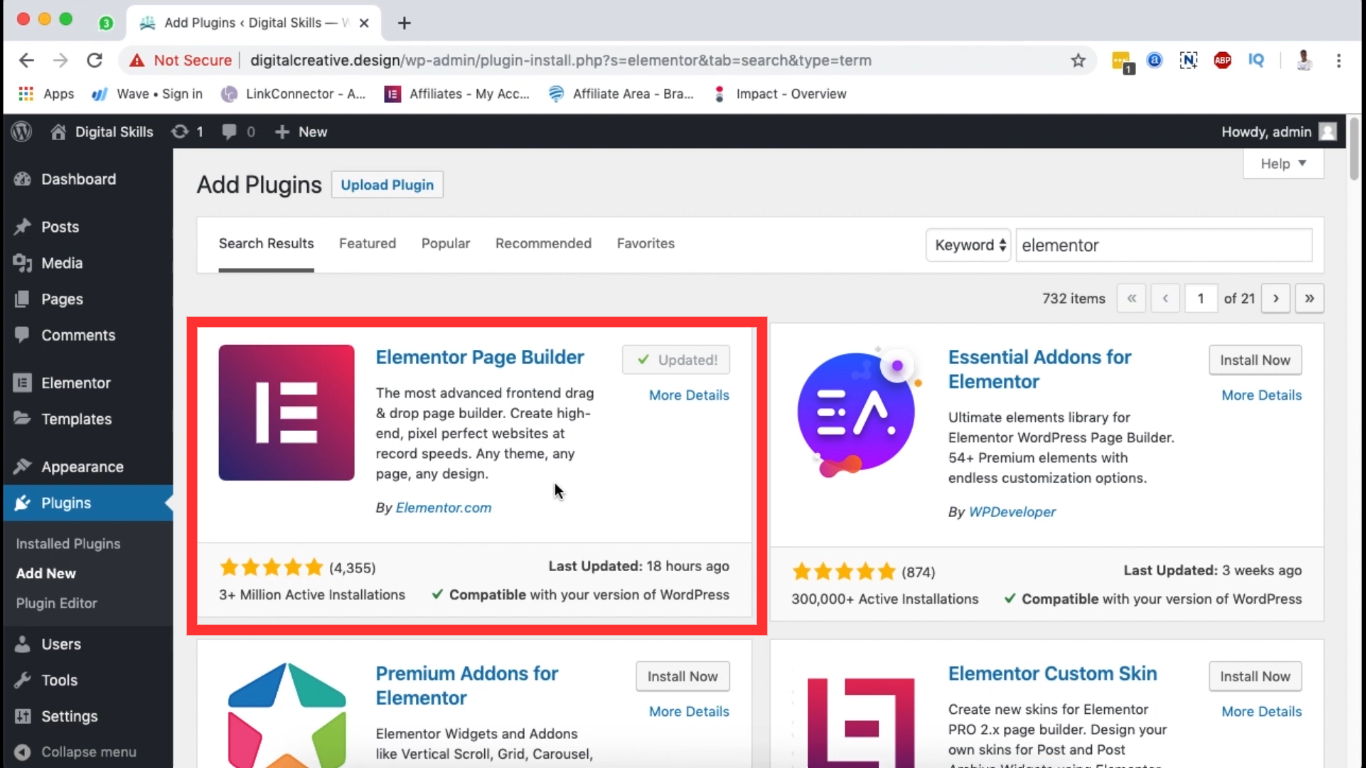
Task: Open the Impact Overview bookmark
Action: click(779, 94)
